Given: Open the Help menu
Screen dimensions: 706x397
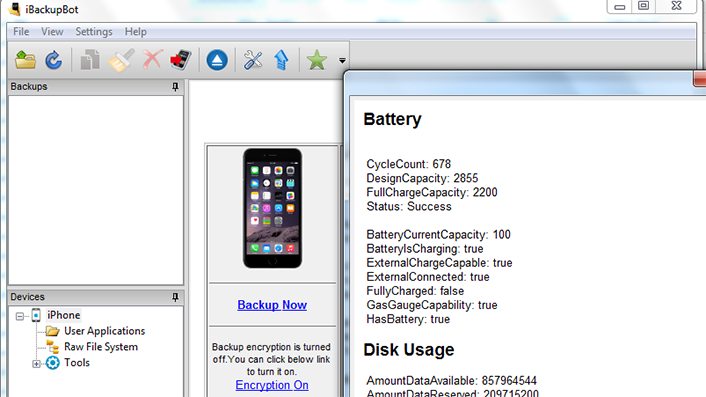Looking at the screenshot, I should tap(136, 32).
